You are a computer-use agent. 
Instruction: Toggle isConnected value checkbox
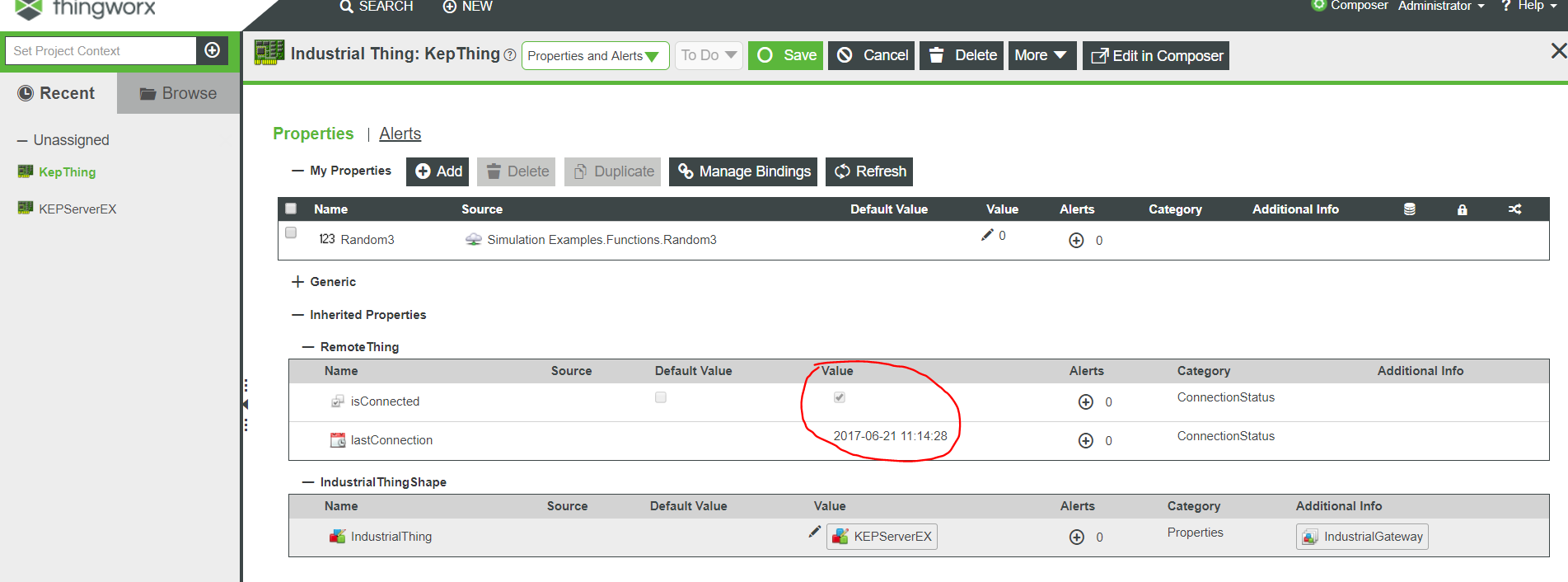click(840, 397)
